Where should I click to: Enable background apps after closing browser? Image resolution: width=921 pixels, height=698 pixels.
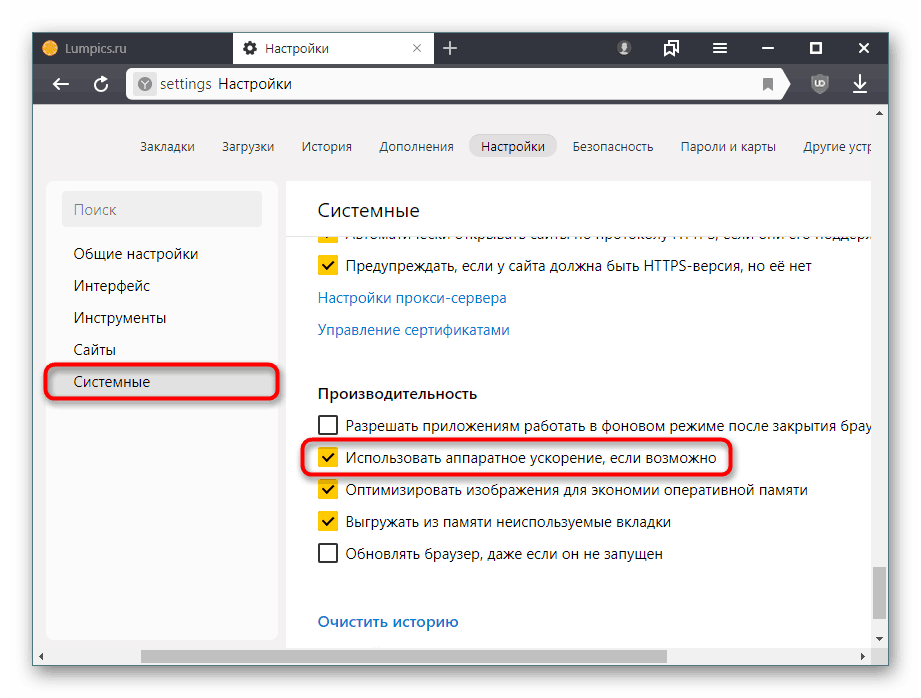(328, 426)
